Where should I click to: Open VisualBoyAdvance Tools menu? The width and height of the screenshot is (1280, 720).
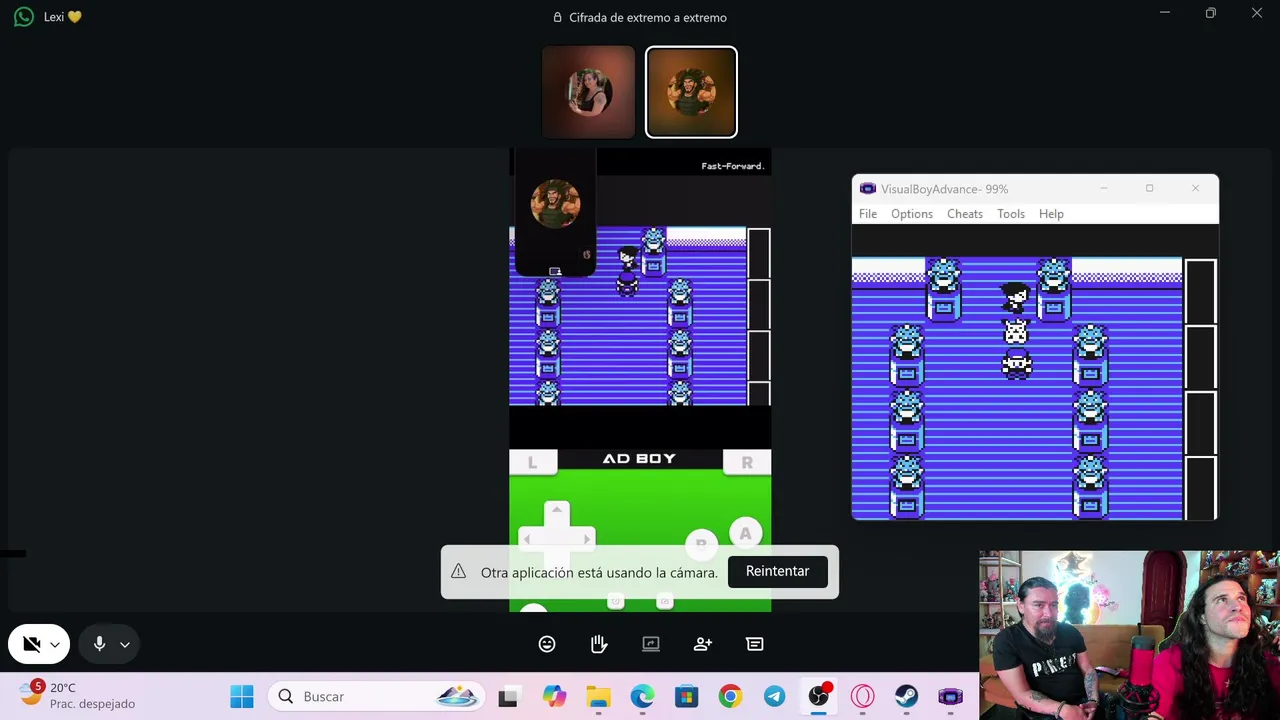[1011, 214]
